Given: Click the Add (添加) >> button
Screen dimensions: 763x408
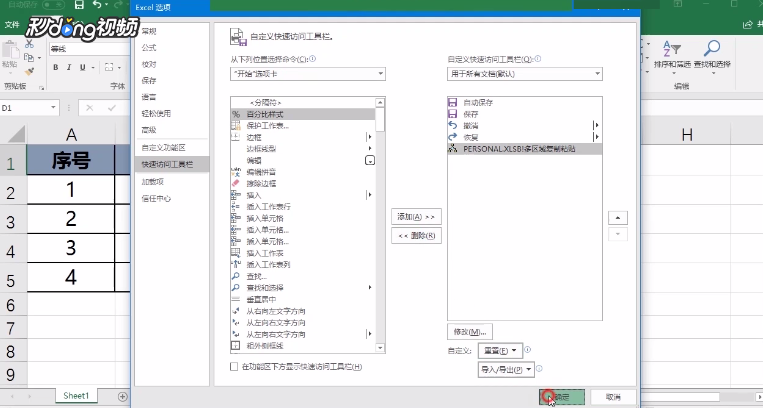Looking at the screenshot, I should coord(416,217).
